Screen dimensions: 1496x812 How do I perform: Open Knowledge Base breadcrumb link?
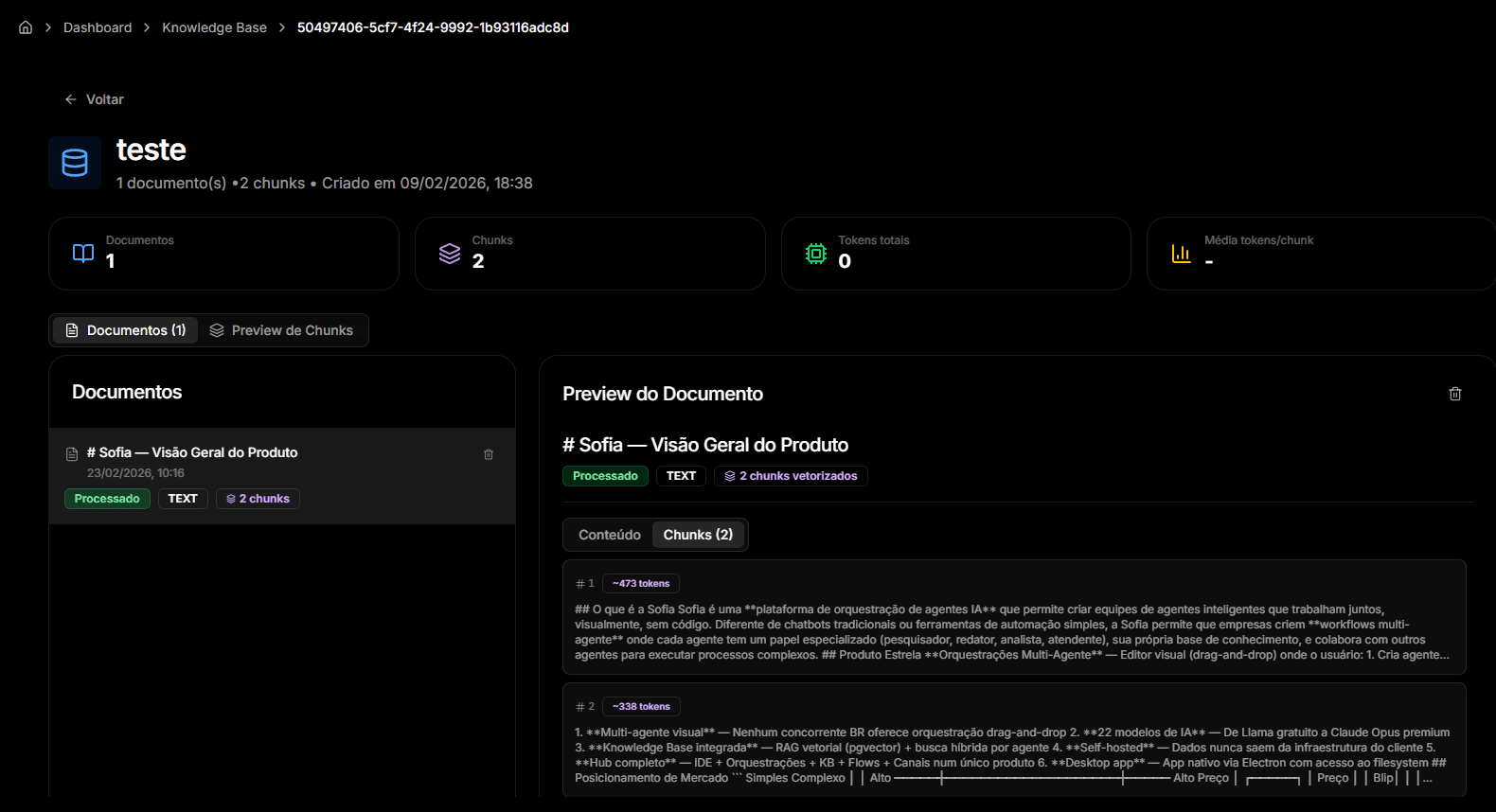pyautogui.click(x=214, y=27)
